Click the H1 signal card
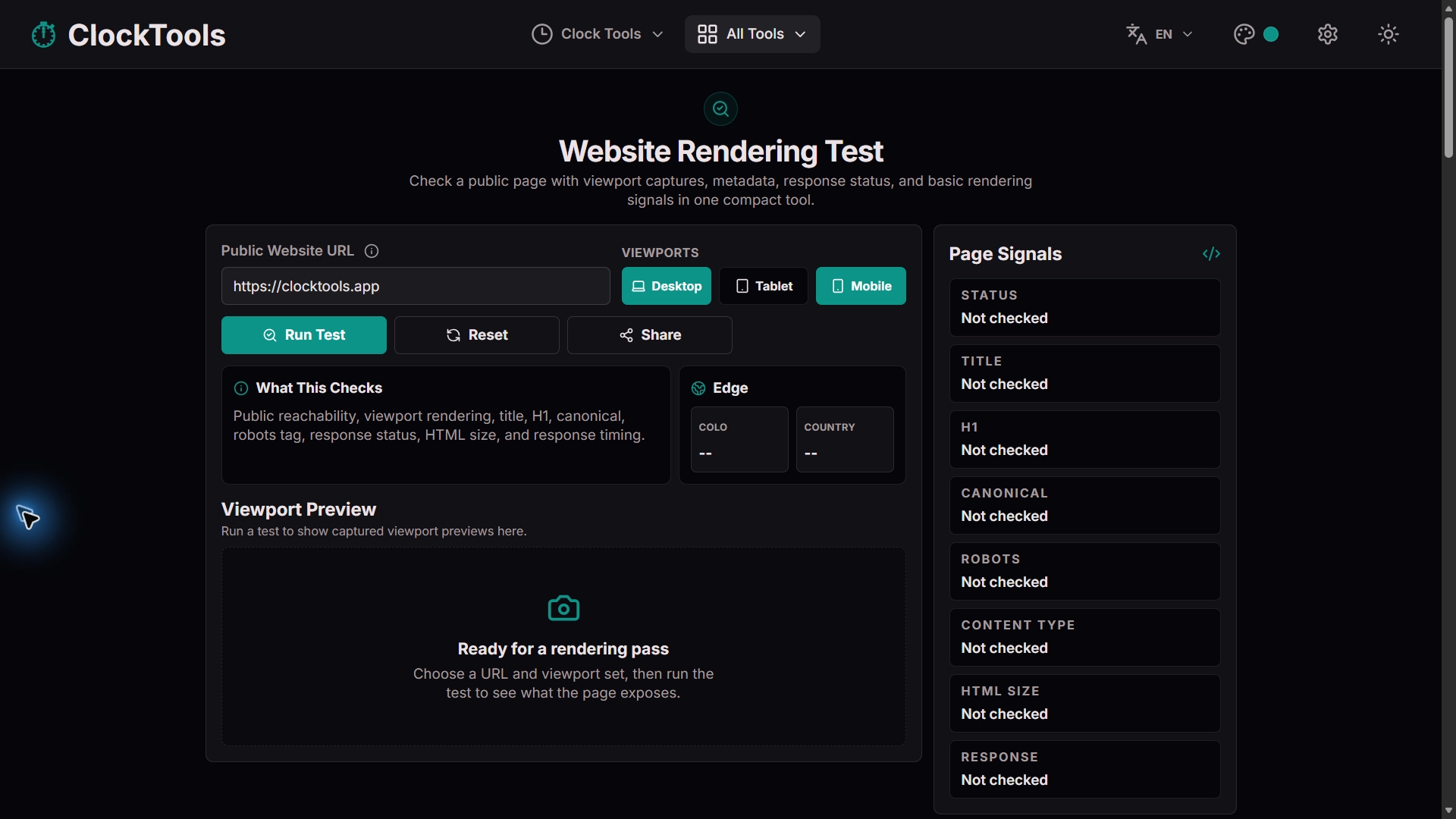The image size is (1456, 819). tap(1084, 439)
